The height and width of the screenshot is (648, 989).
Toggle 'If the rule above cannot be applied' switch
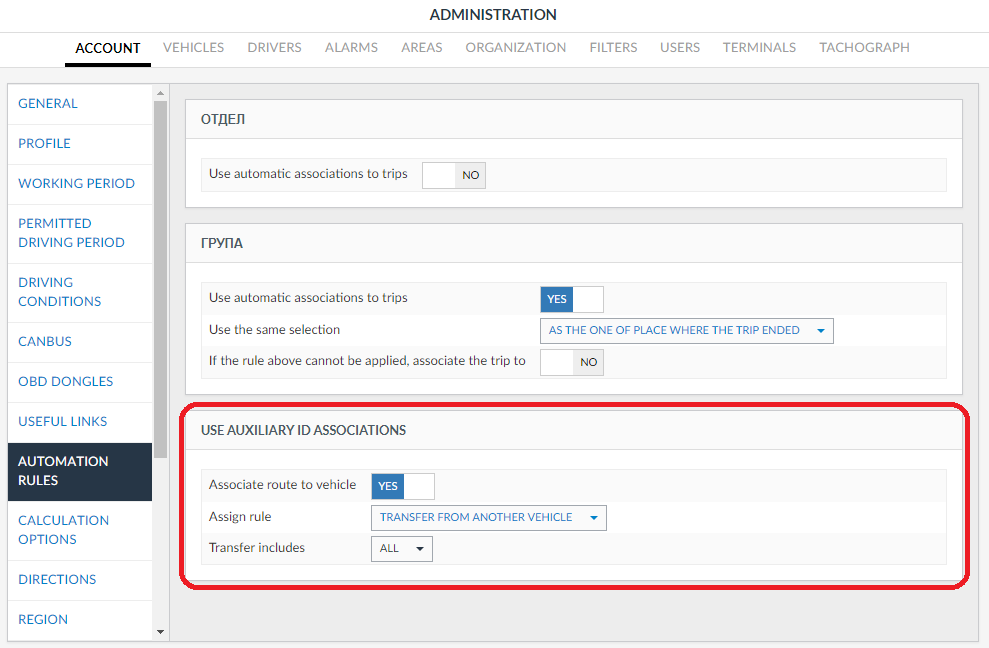click(x=571, y=362)
